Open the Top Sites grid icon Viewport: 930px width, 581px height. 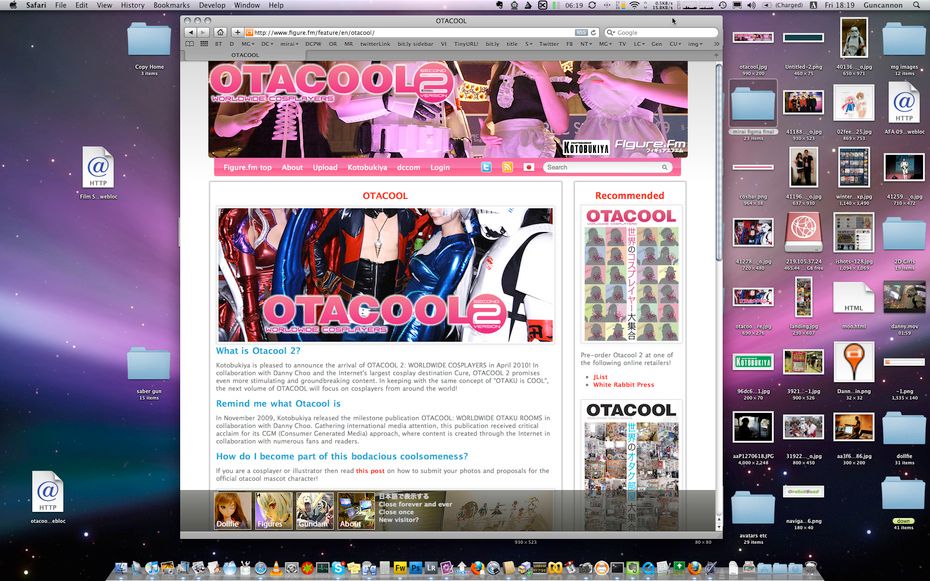click(204, 44)
